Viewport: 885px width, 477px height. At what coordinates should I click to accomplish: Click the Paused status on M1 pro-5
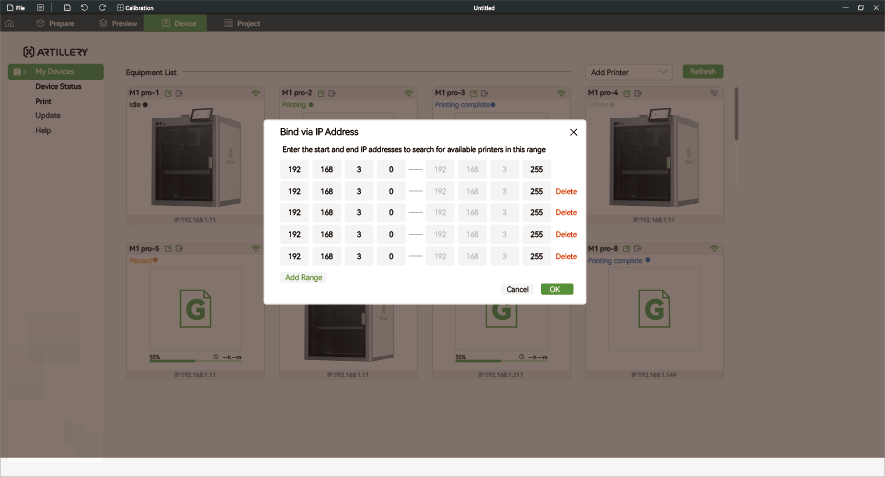143,260
